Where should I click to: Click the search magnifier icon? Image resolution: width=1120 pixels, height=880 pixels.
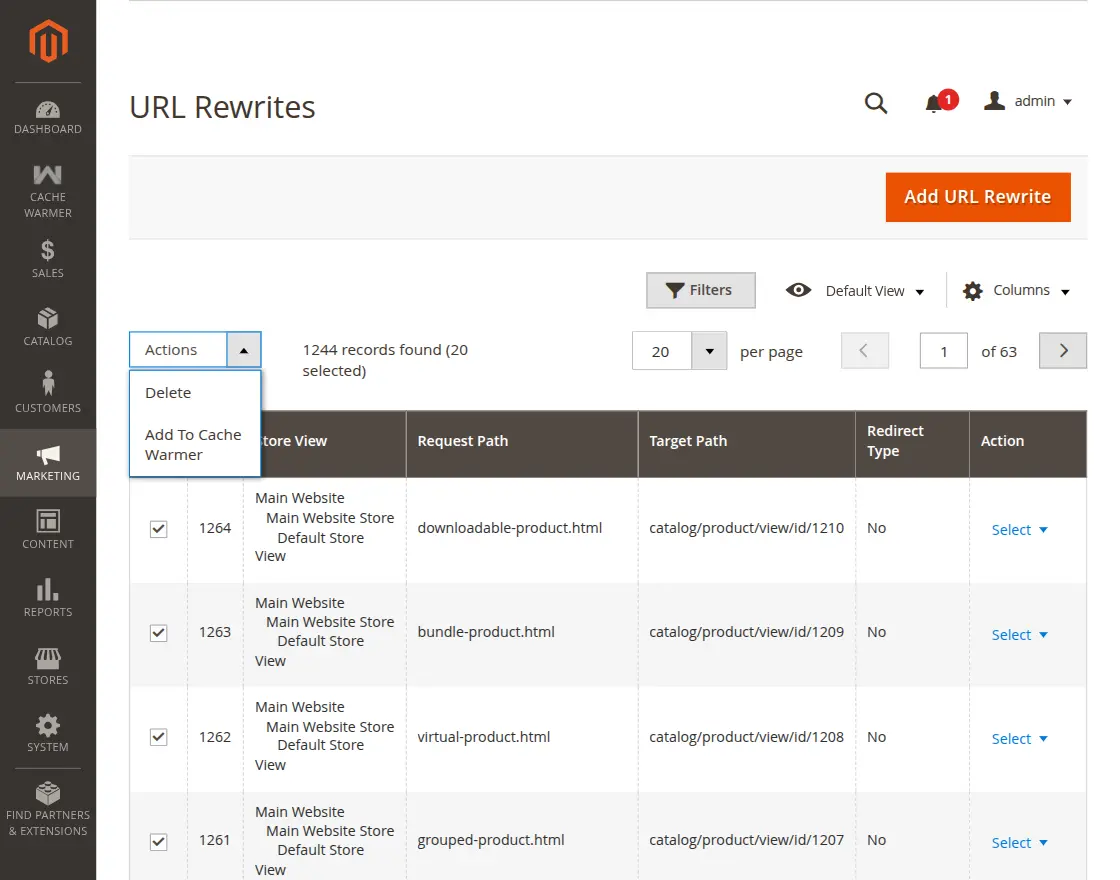876,102
